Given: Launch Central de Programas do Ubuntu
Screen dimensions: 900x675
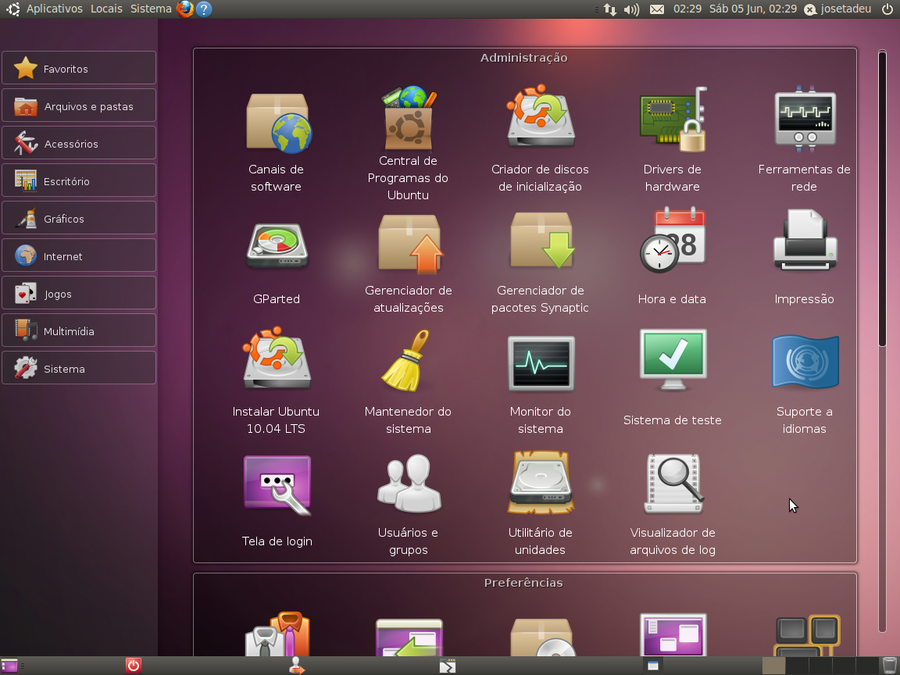Looking at the screenshot, I should [x=408, y=142].
